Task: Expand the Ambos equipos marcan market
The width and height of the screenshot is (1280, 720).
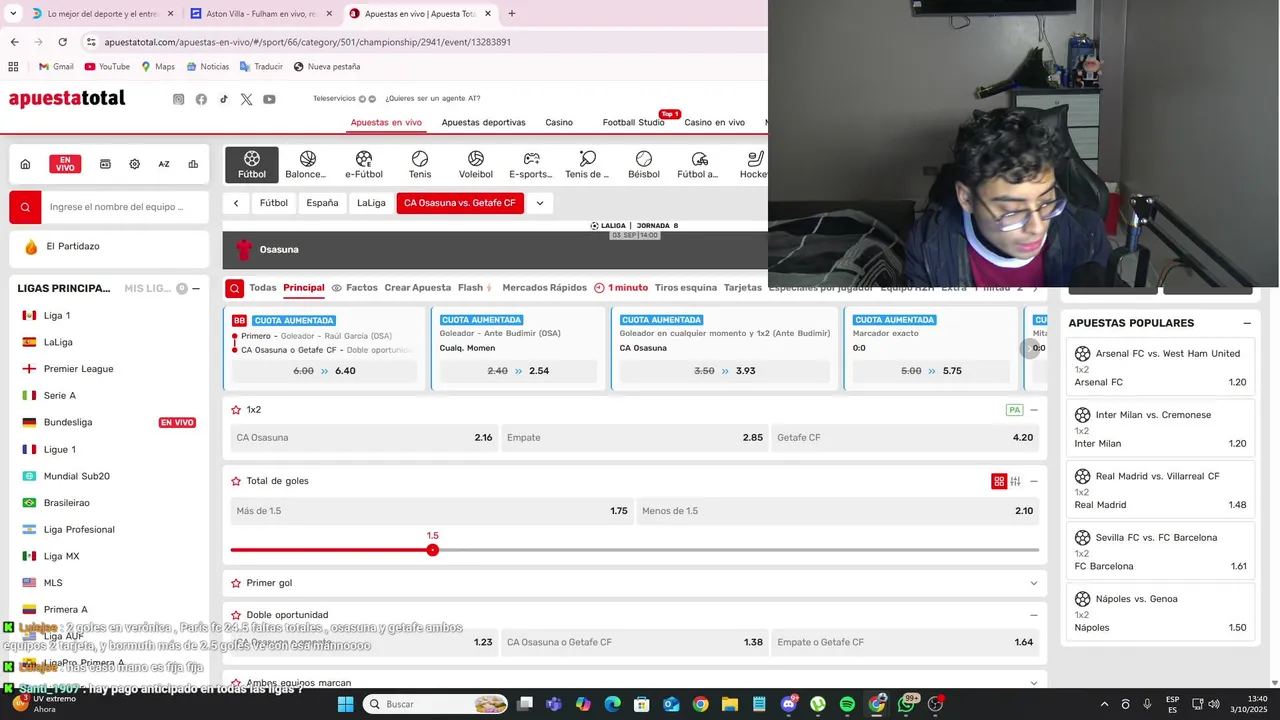Action: tap(1034, 683)
